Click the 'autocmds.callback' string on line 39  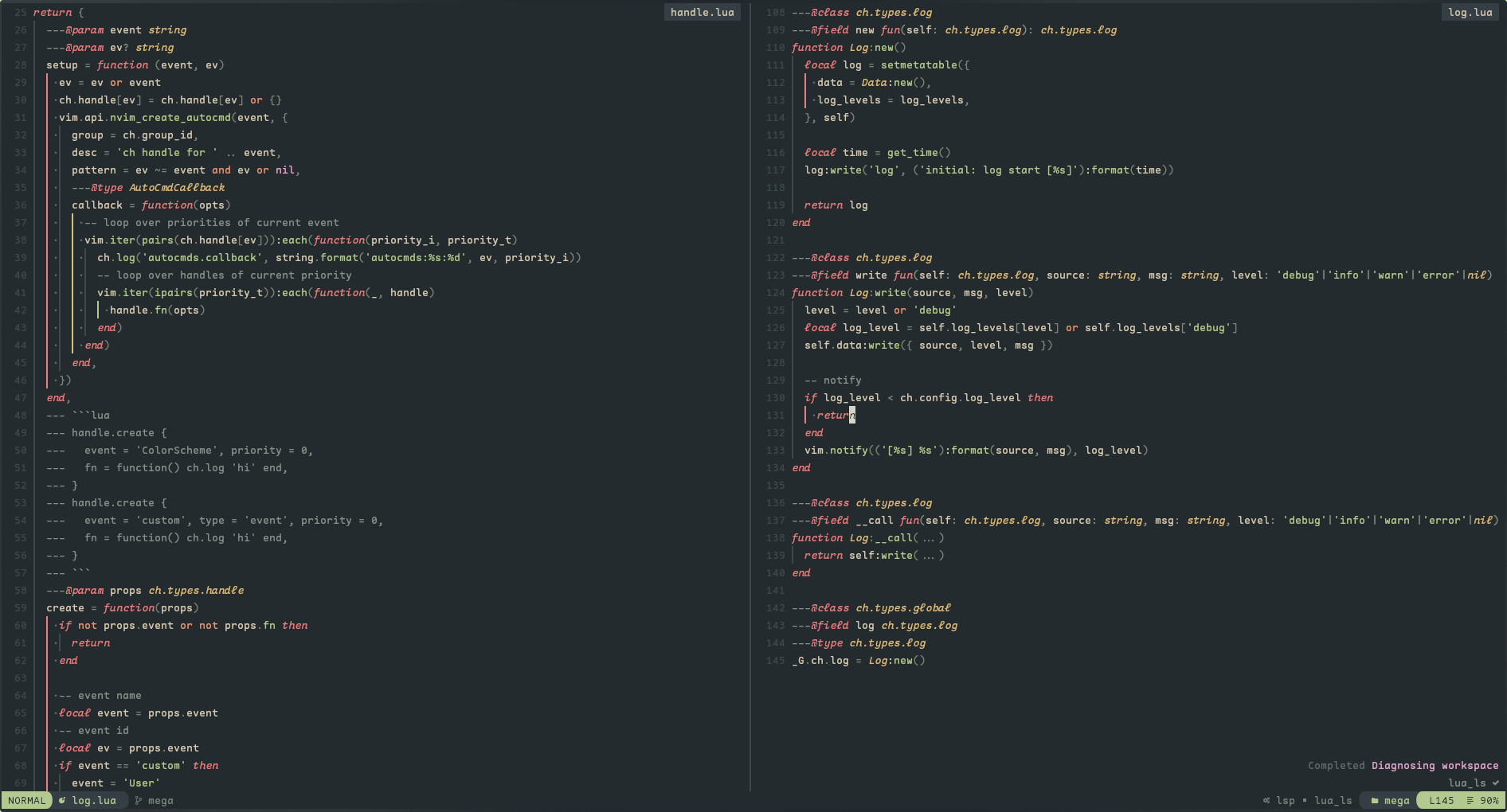202,257
